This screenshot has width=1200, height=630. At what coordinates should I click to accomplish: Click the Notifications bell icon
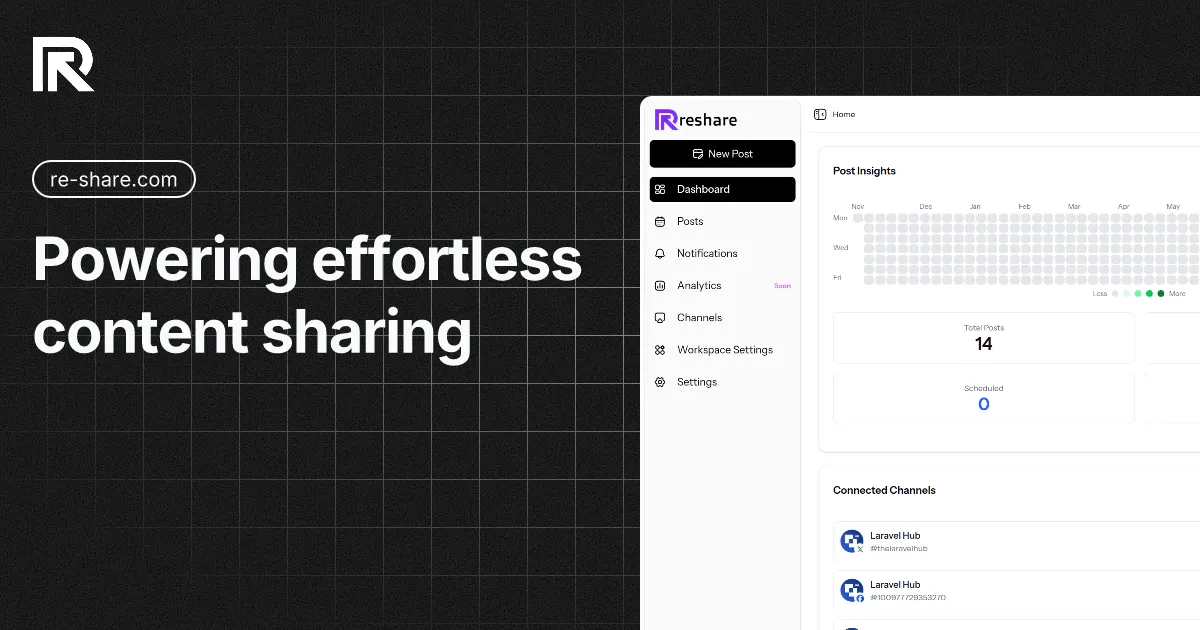[x=660, y=253]
